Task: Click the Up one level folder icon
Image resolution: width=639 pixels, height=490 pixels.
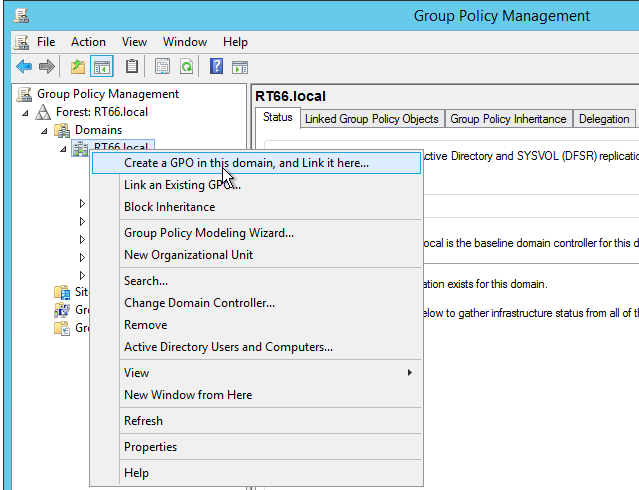Action: (x=77, y=66)
